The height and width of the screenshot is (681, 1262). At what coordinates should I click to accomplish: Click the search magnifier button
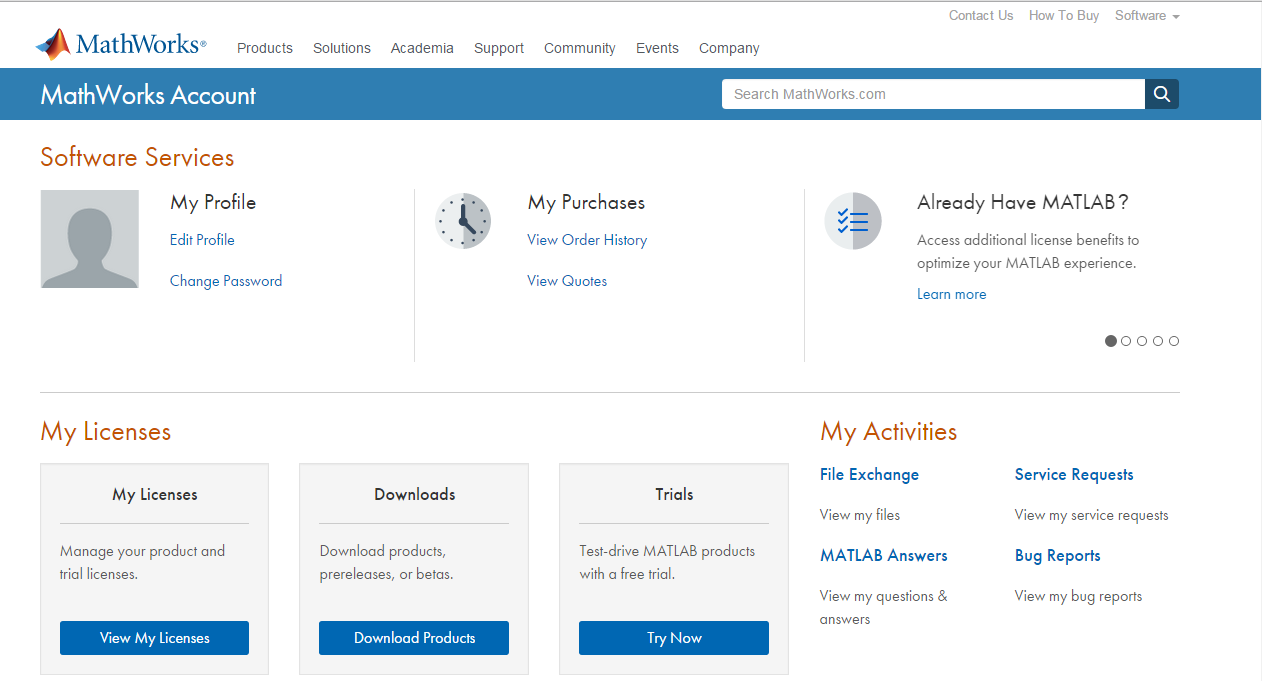coord(1162,94)
